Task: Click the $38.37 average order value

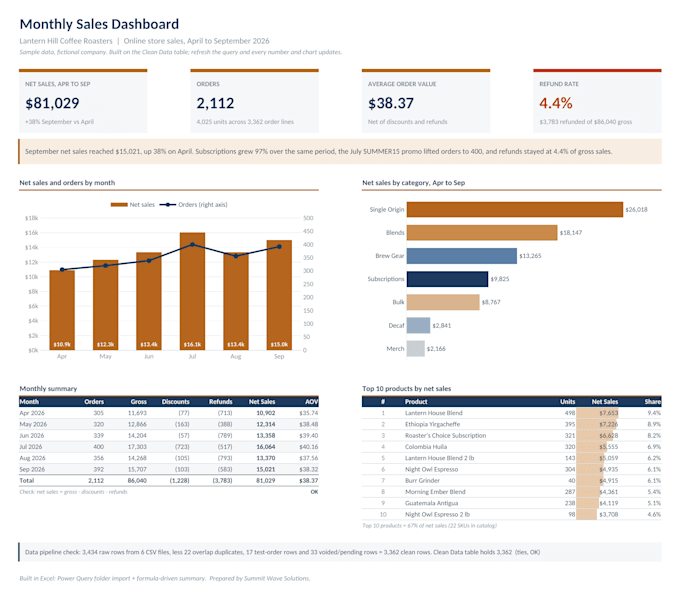Action: (x=391, y=103)
